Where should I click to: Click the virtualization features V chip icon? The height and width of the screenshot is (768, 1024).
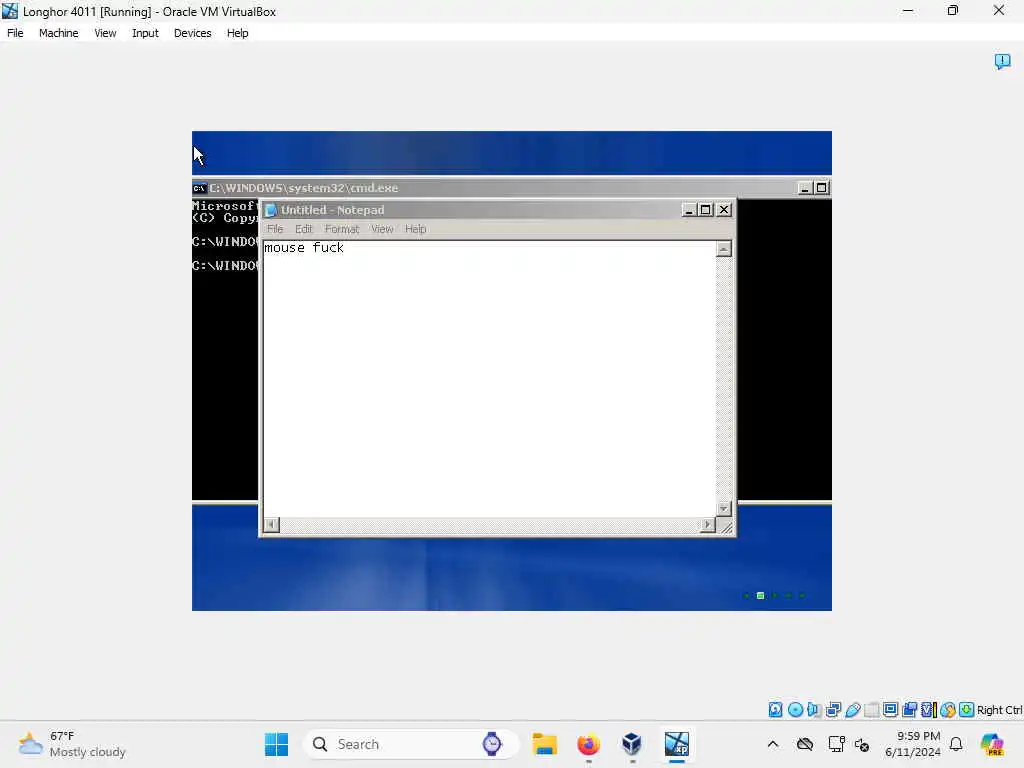point(929,709)
